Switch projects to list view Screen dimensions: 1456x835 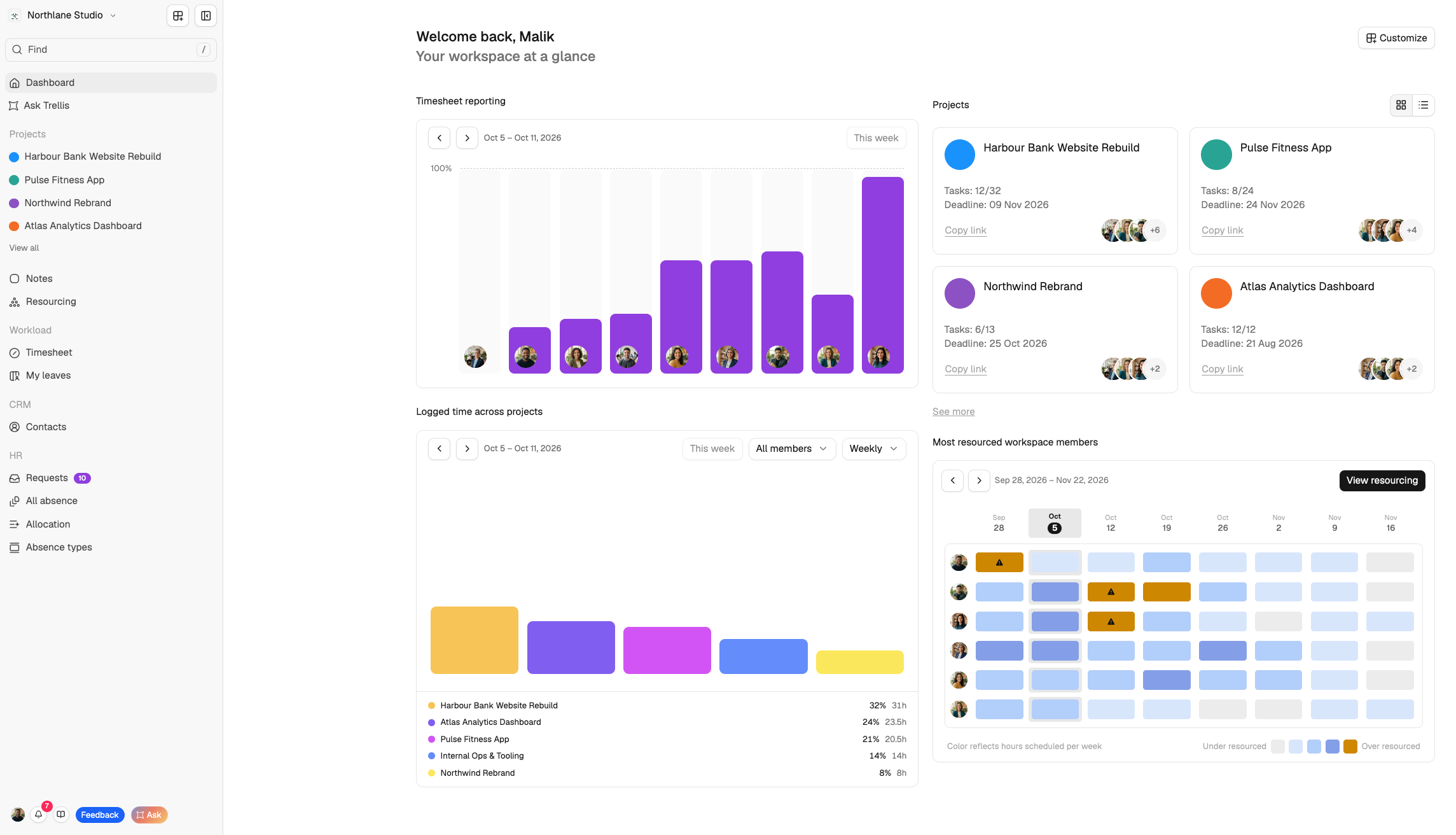1424,105
